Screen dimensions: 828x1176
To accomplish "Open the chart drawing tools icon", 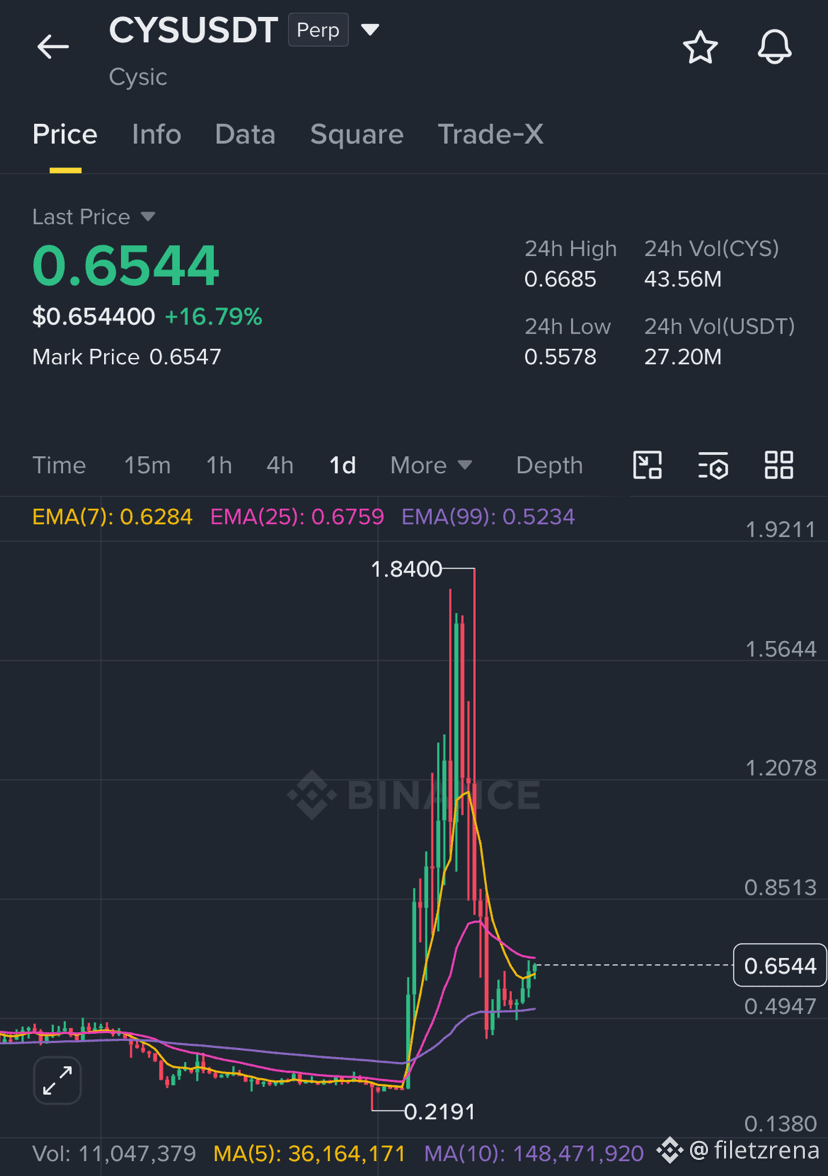I will tap(647, 465).
